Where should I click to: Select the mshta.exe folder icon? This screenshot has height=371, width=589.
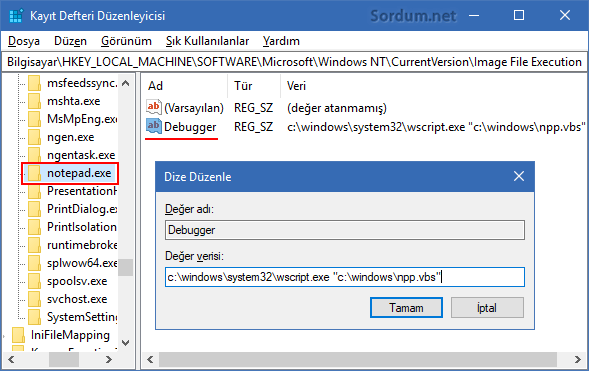(x=34, y=101)
